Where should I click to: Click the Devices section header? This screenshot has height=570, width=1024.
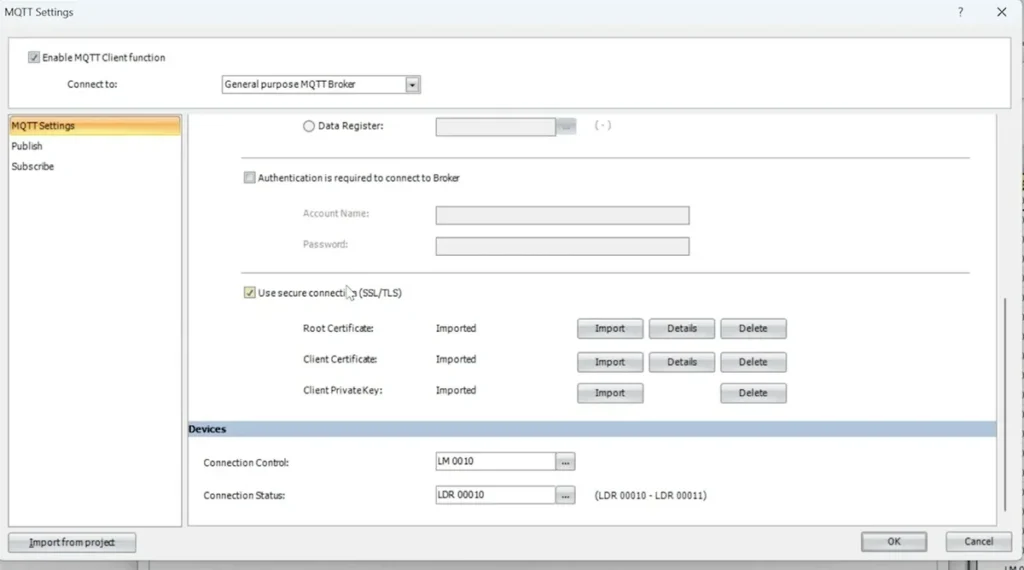point(592,429)
